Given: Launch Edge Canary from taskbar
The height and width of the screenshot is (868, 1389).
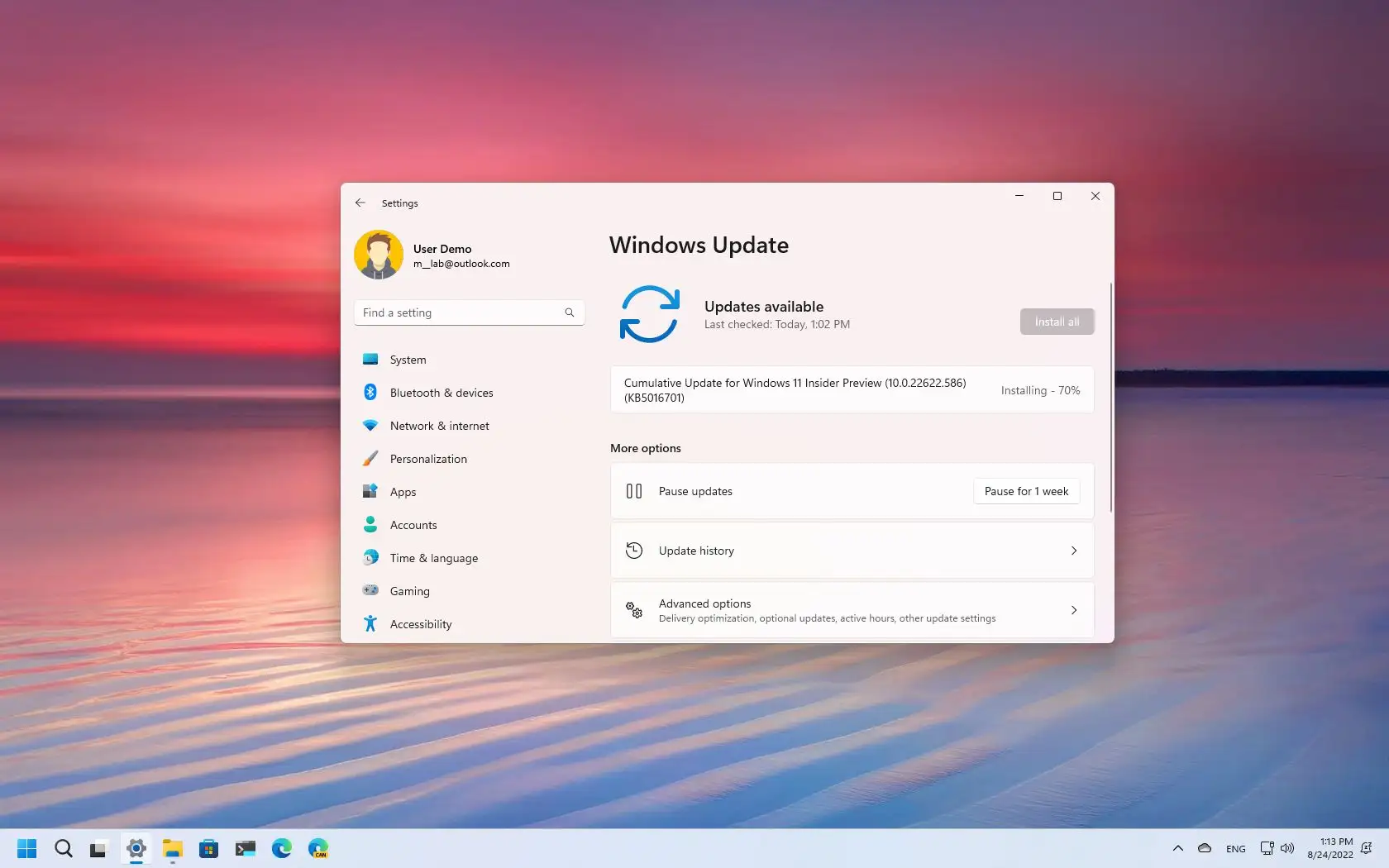Looking at the screenshot, I should (318, 848).
